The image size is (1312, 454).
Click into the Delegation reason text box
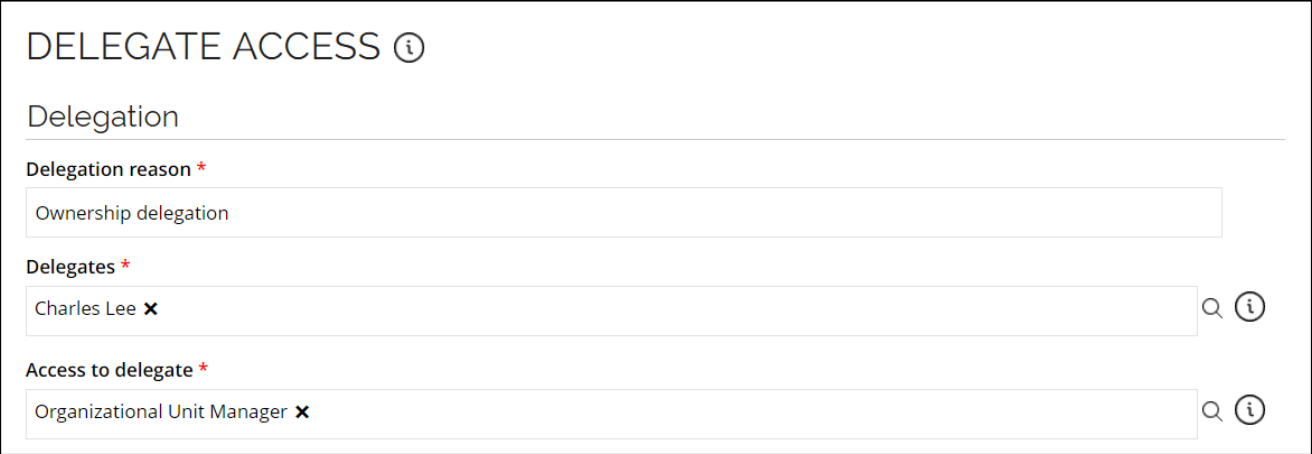[x=624, y=212]
